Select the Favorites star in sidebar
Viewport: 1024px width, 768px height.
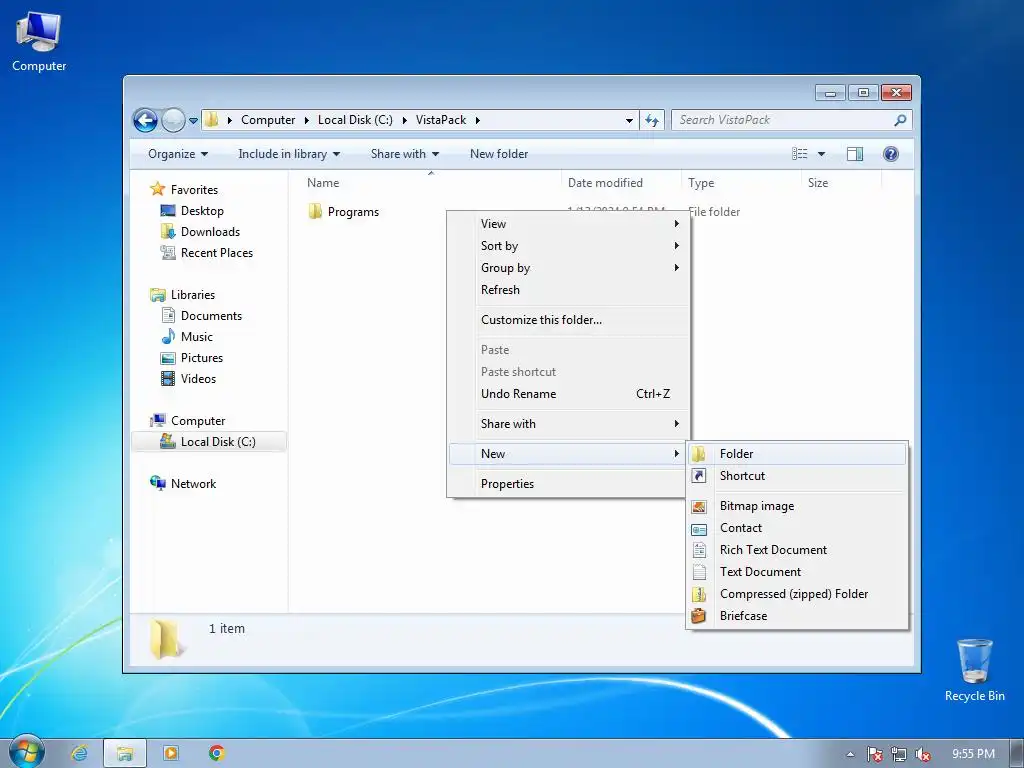point(157,189)
